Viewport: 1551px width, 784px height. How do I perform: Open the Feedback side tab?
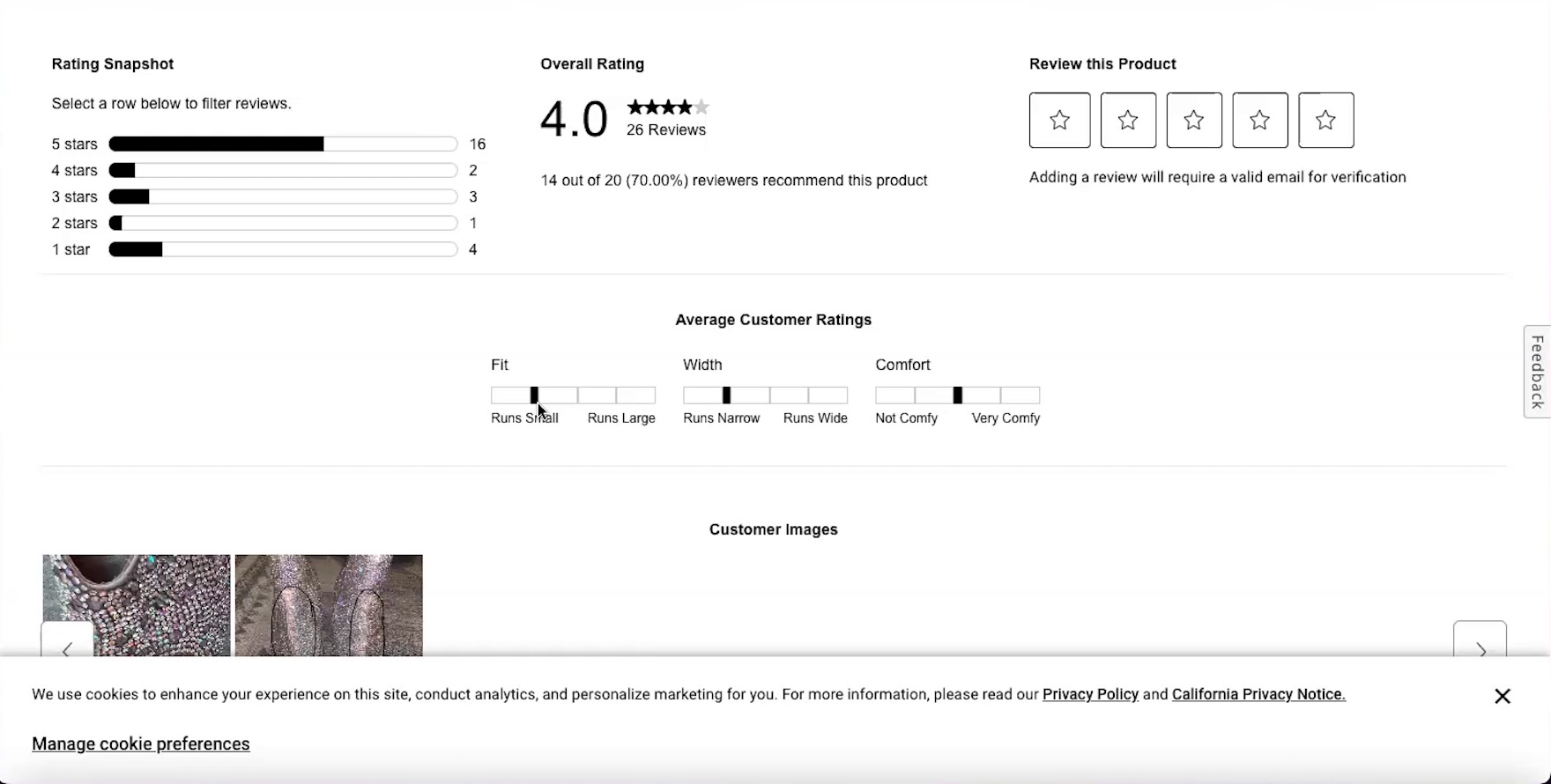pos(1538,372)
